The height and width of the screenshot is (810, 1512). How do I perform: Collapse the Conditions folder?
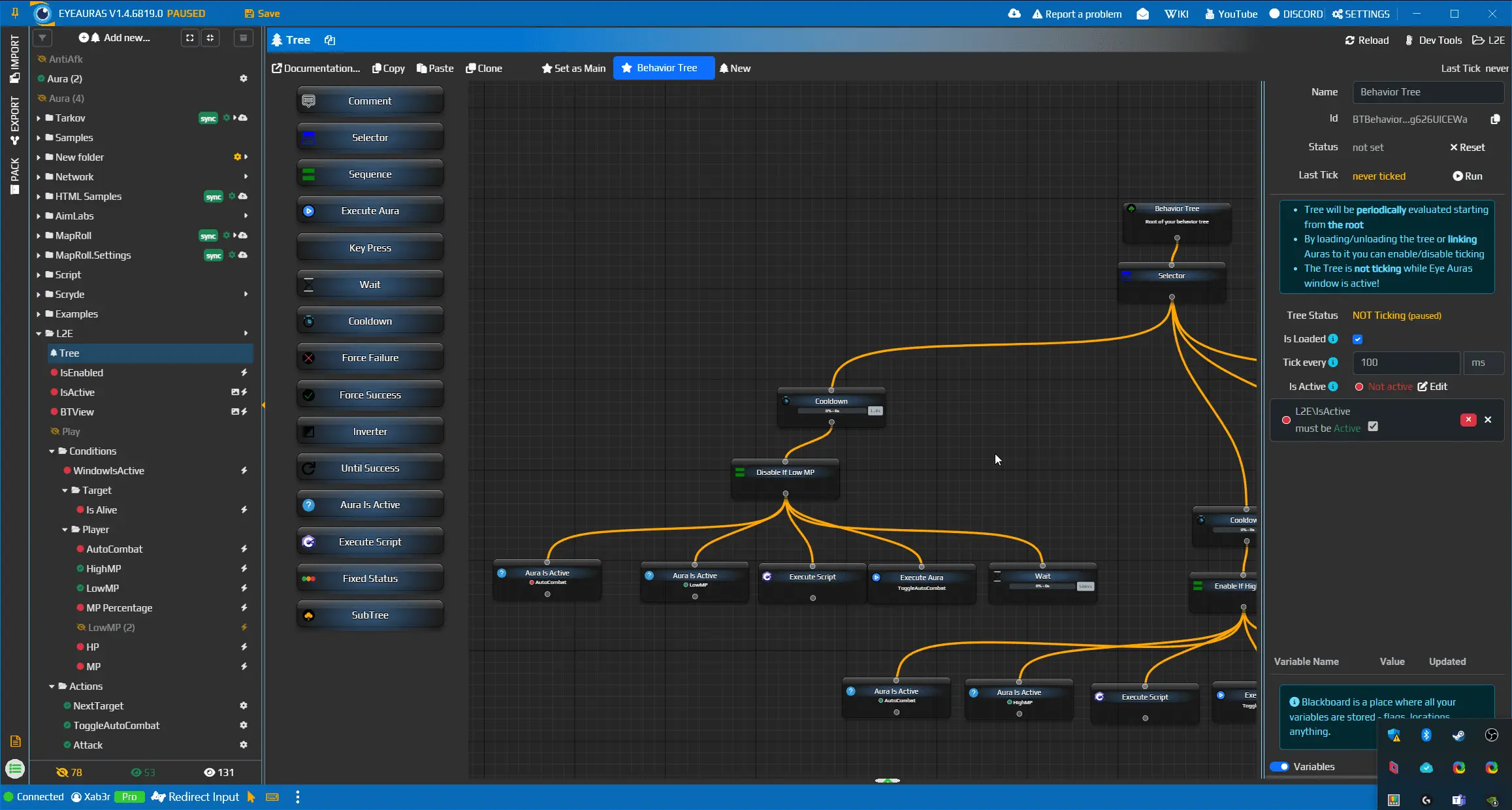(52, 451)
